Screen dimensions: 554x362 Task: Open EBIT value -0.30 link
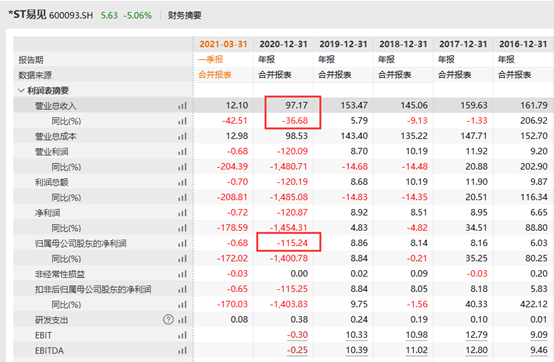297,335
